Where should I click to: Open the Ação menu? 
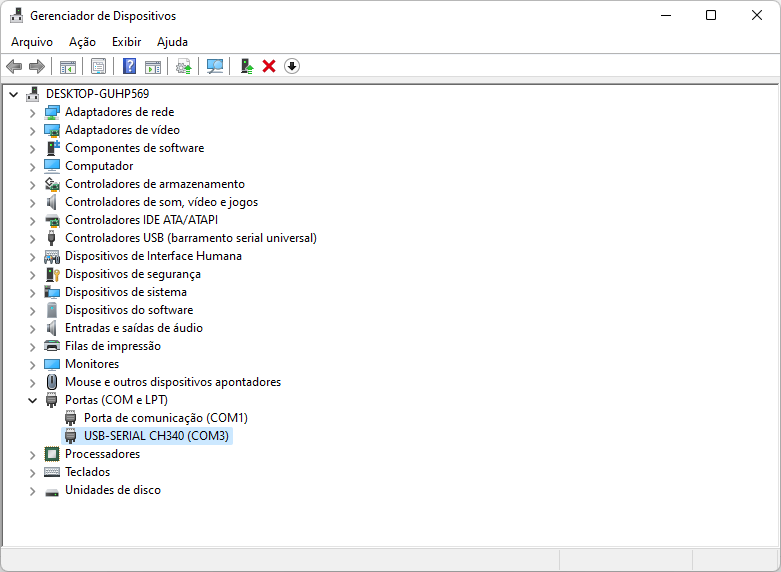[82, 42]
